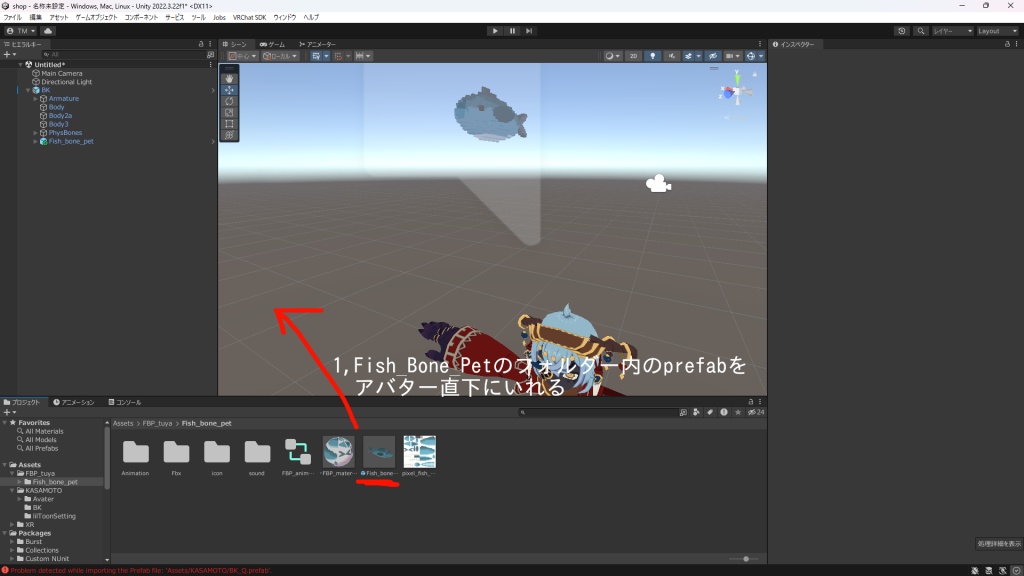Toggle the Gizmos display button
The height and width of the screenshot is (576, 1024).
751,56
